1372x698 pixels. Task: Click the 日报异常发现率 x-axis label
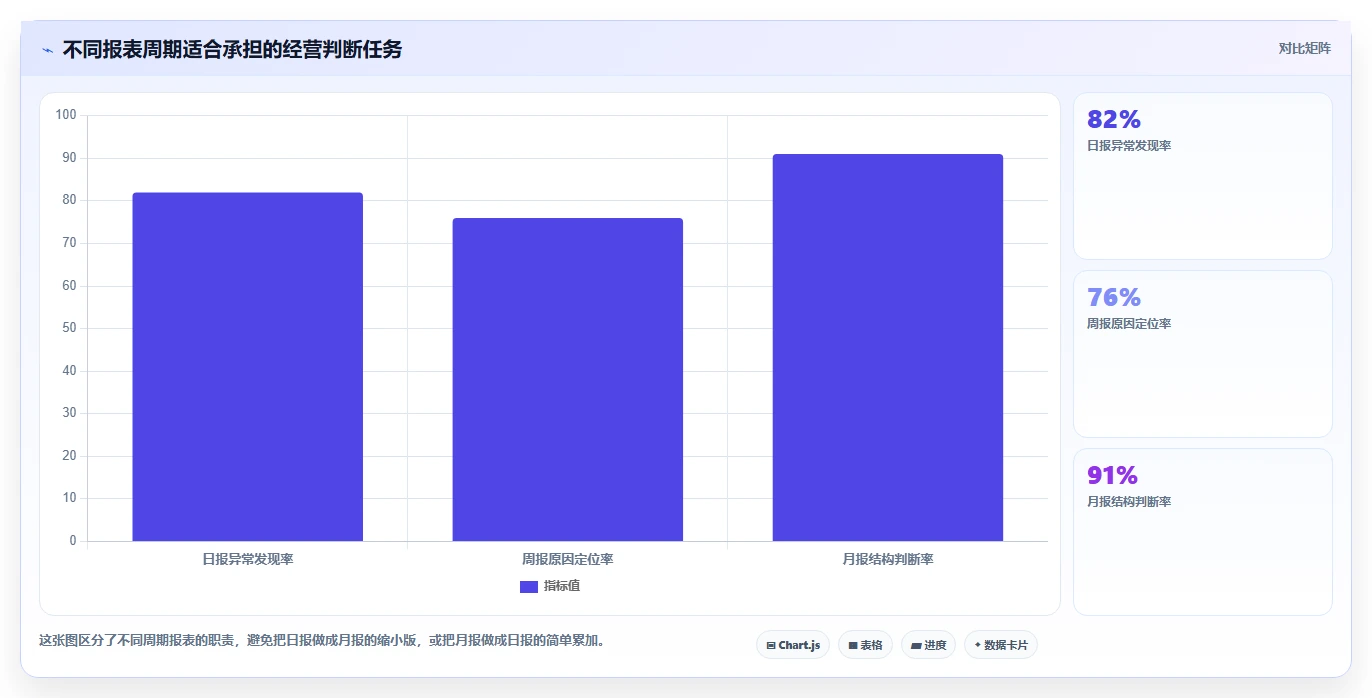247,559
